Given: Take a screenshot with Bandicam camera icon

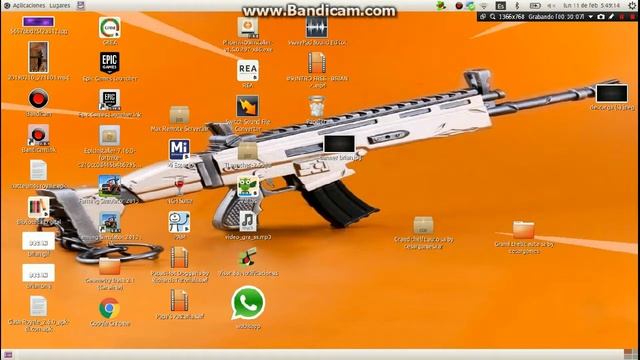Looking at the screenshot, I should coord(601,17).
